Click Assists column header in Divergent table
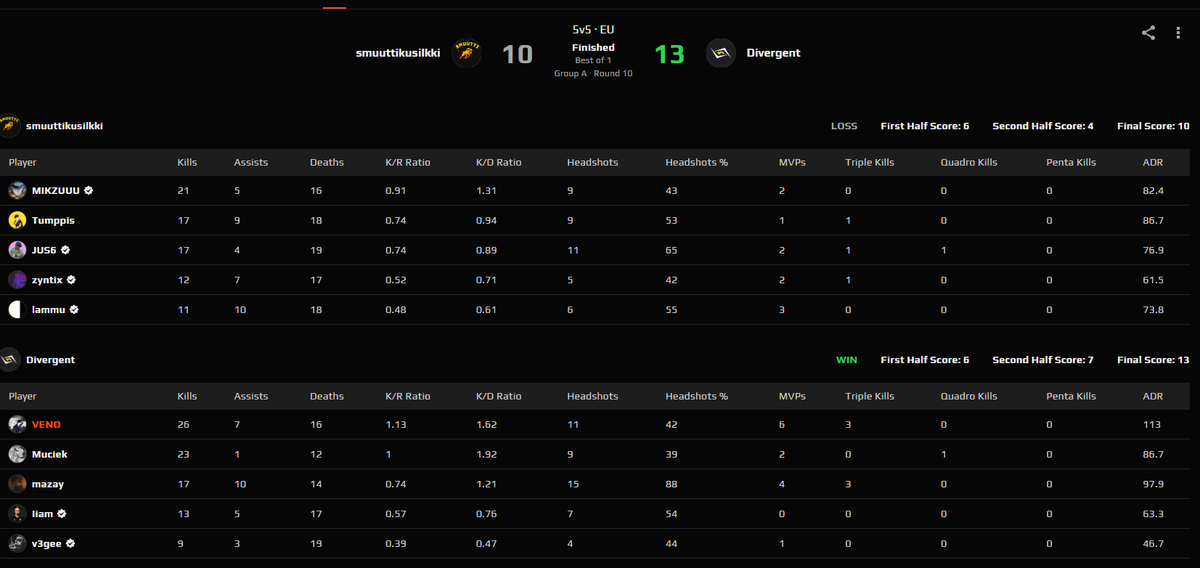This screenshot has height=568, width=1200. 250,396
